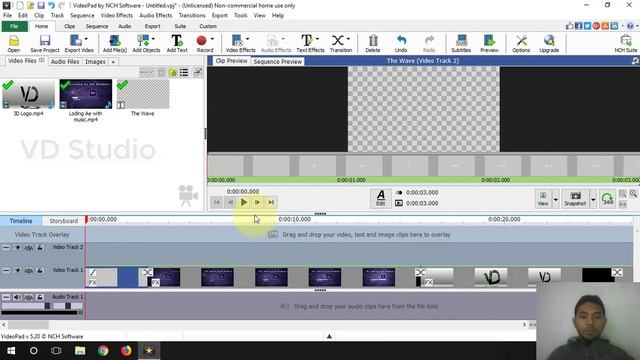The image size is (640, 360).
Task: Mute Audio Track 1 speaker icon
Action: (17, 297)
